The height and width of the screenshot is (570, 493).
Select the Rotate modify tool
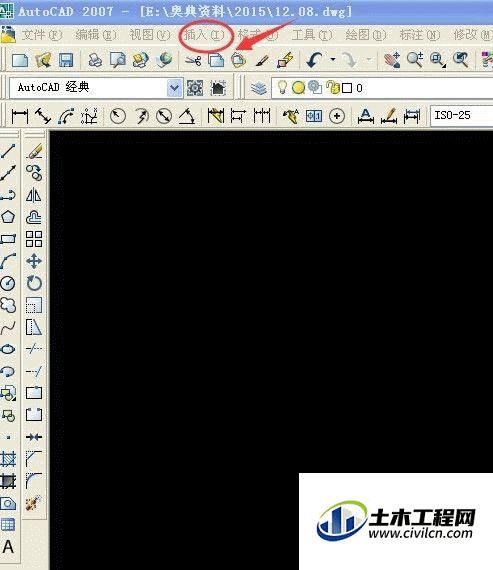pos(34,283)
